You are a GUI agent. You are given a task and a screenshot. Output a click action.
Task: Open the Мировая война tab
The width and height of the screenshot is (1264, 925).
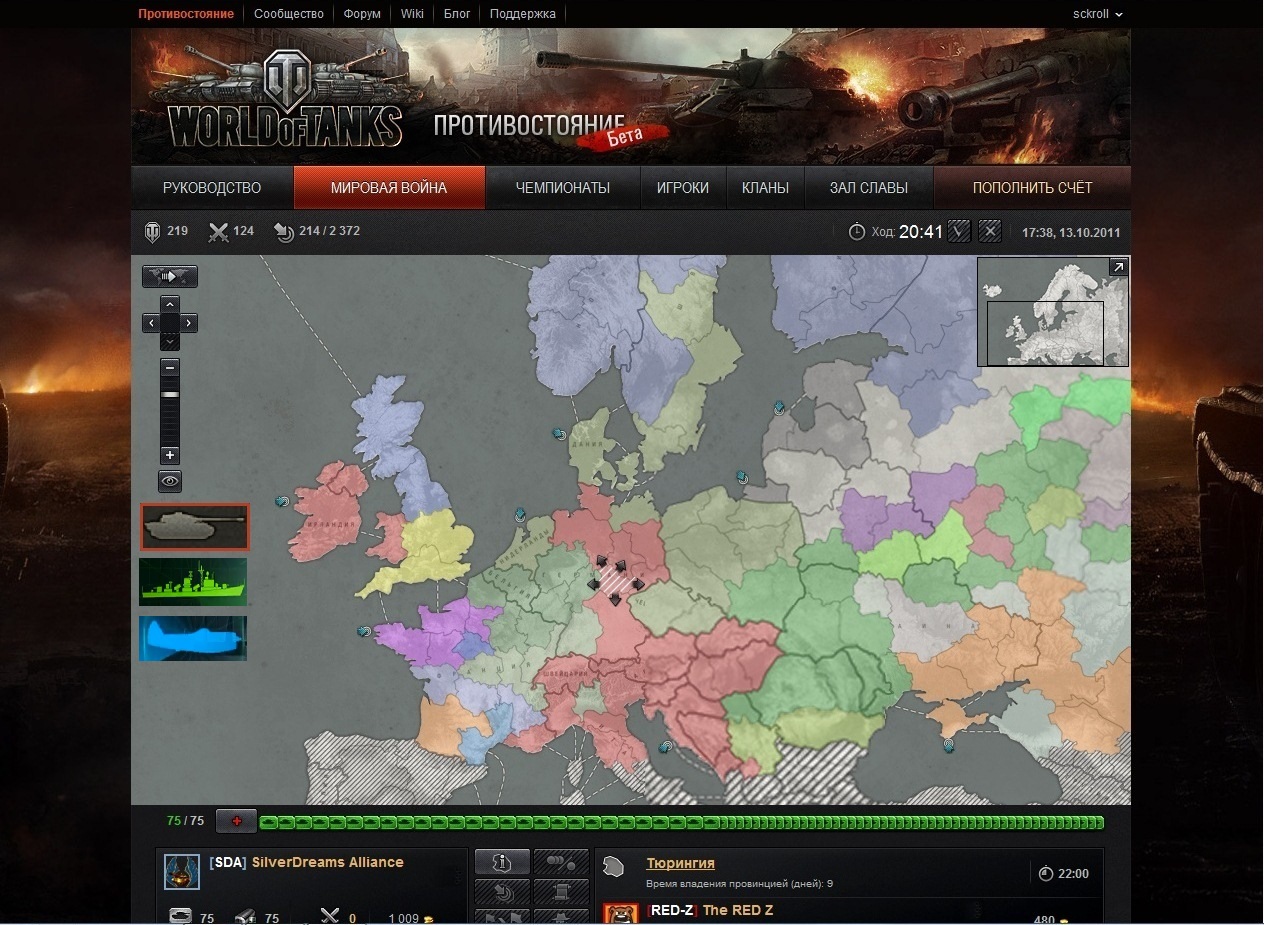[x=389, y=188]
